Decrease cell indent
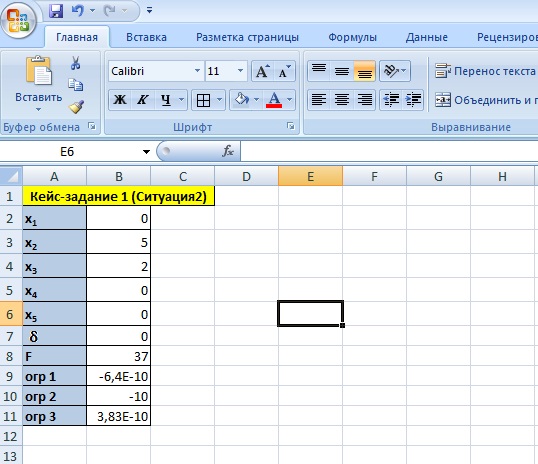 (x=391, y=100)
